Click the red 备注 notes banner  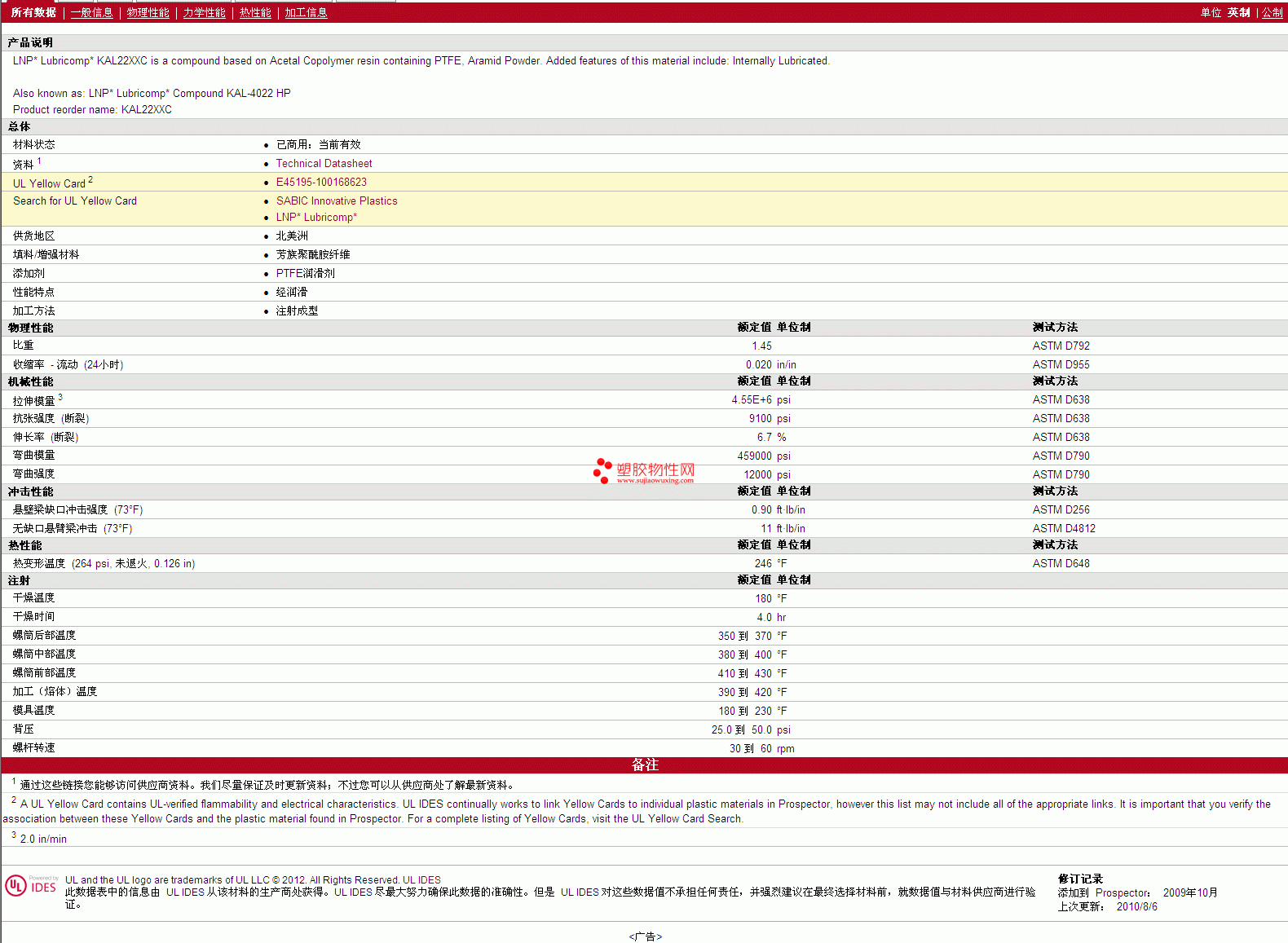click(644, 765)
